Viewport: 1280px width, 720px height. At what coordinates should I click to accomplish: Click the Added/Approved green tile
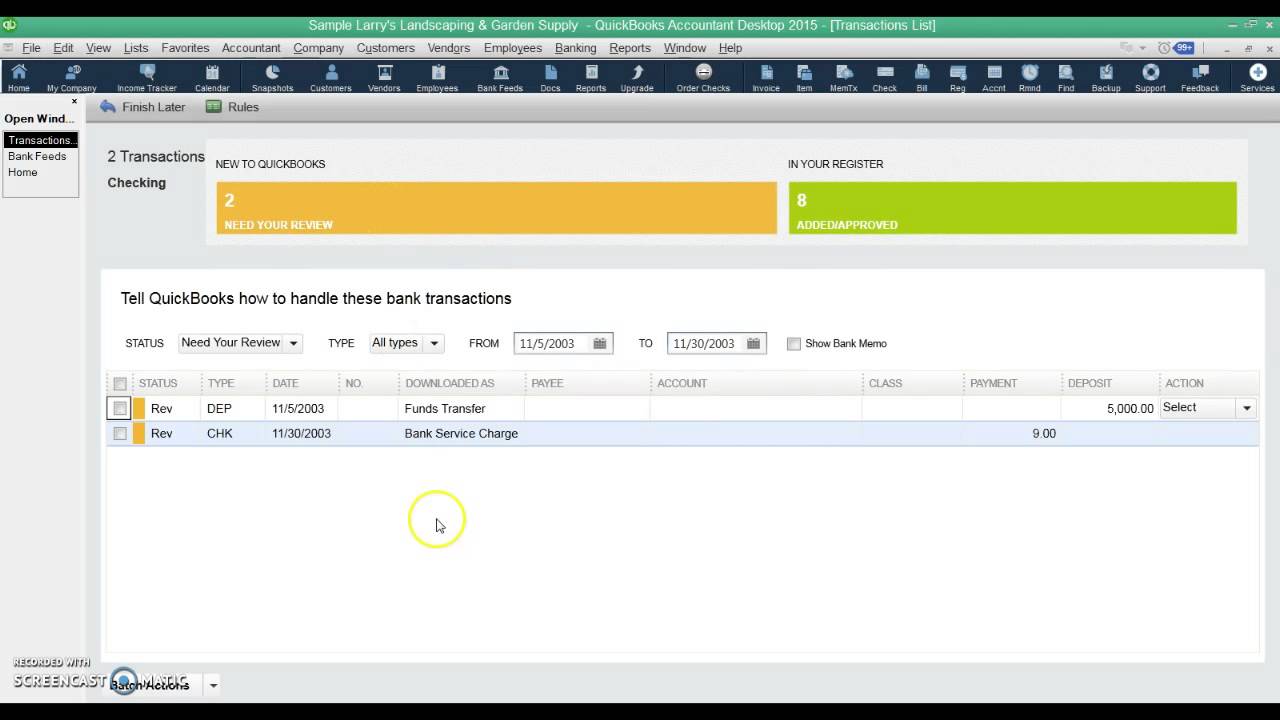tap(1012, 208)
